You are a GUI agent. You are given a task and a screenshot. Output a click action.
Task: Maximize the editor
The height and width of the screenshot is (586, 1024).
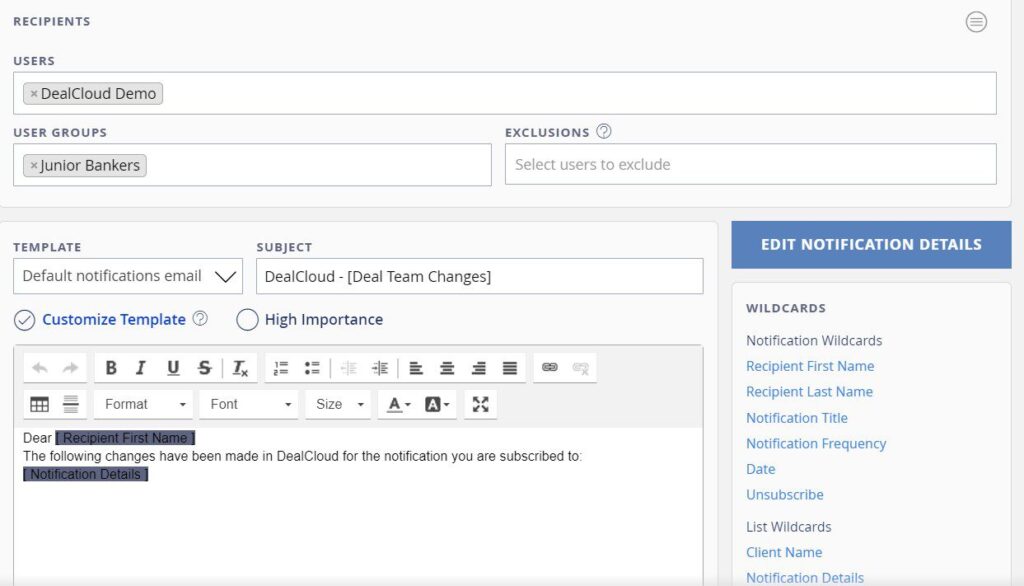[481, 404]
